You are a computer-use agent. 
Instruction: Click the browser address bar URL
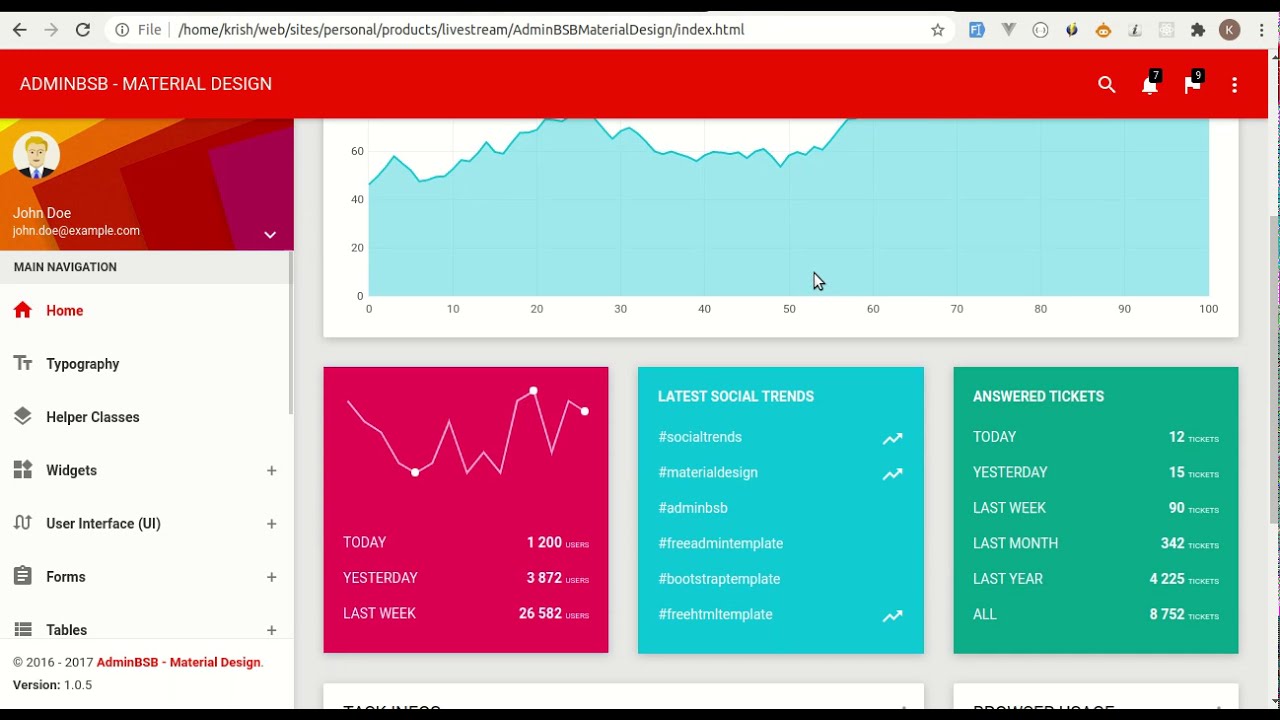click(461, 30)
